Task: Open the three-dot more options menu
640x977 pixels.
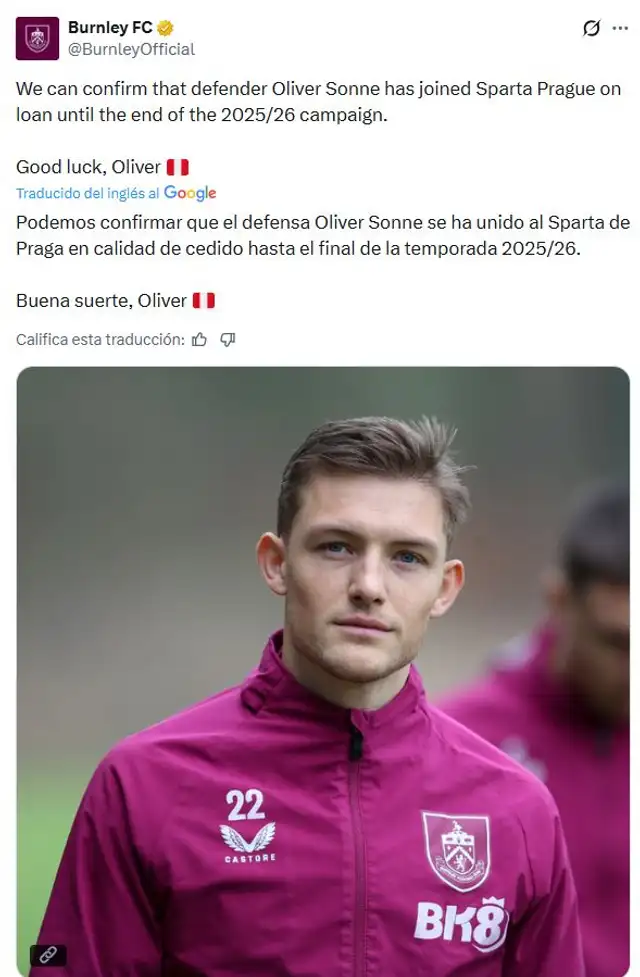Action: click(620, 29)
